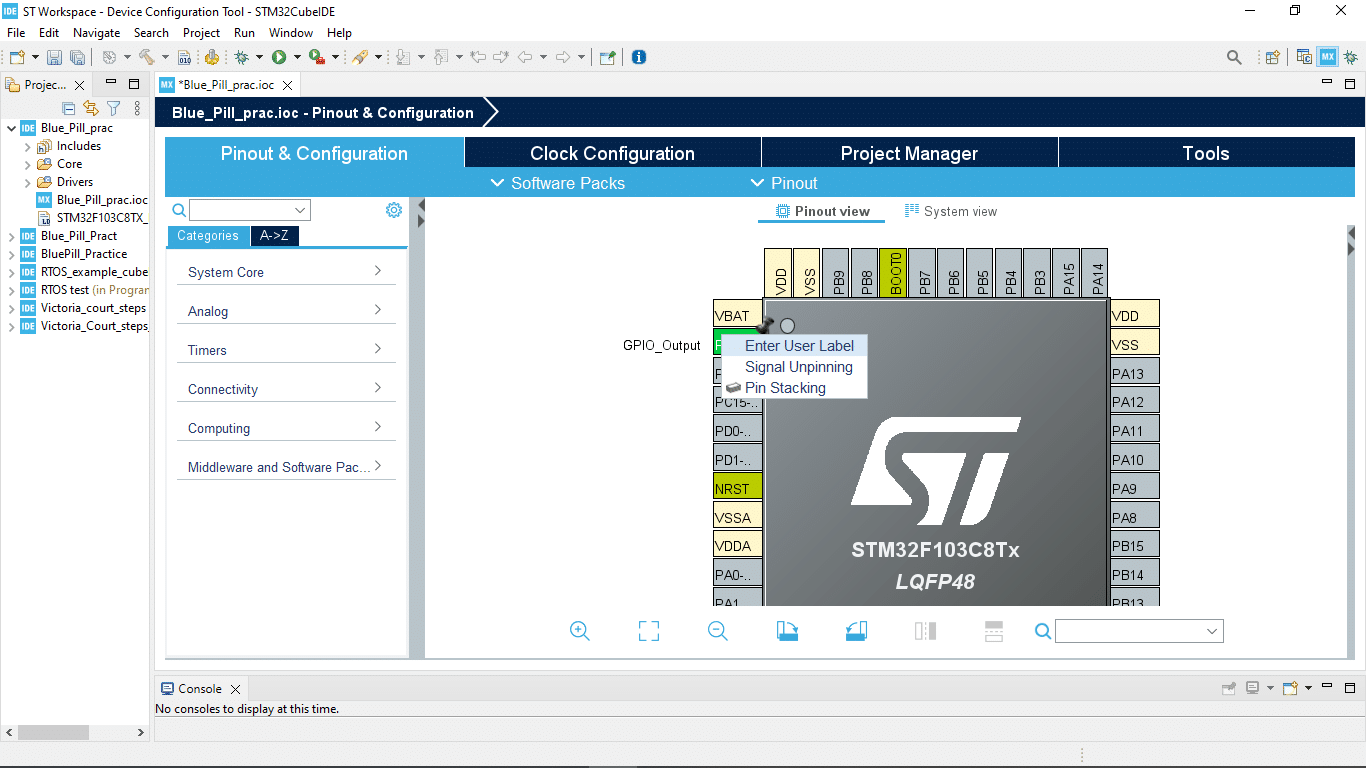Open the Project Manager tab
The height and width of the screenshot is (768, 1366).
coord(909,153)
